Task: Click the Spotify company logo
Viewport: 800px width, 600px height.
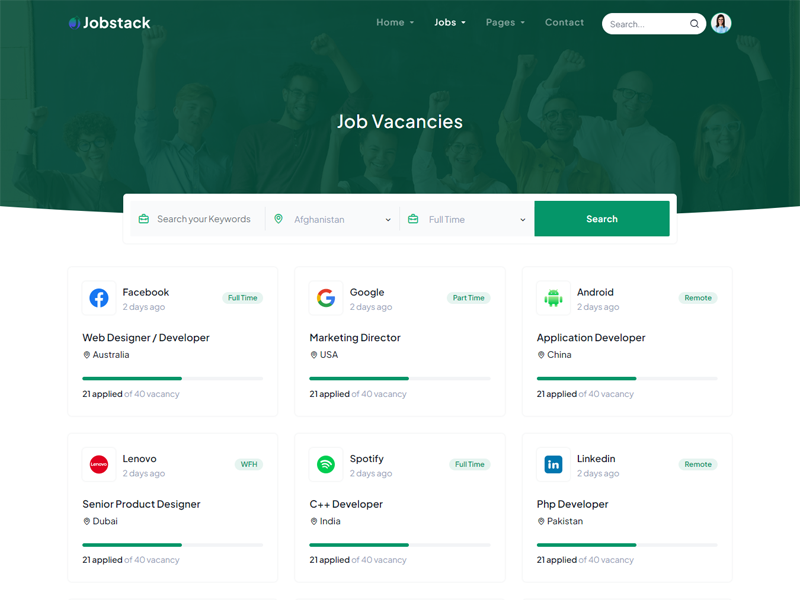Action: (326, 464)
